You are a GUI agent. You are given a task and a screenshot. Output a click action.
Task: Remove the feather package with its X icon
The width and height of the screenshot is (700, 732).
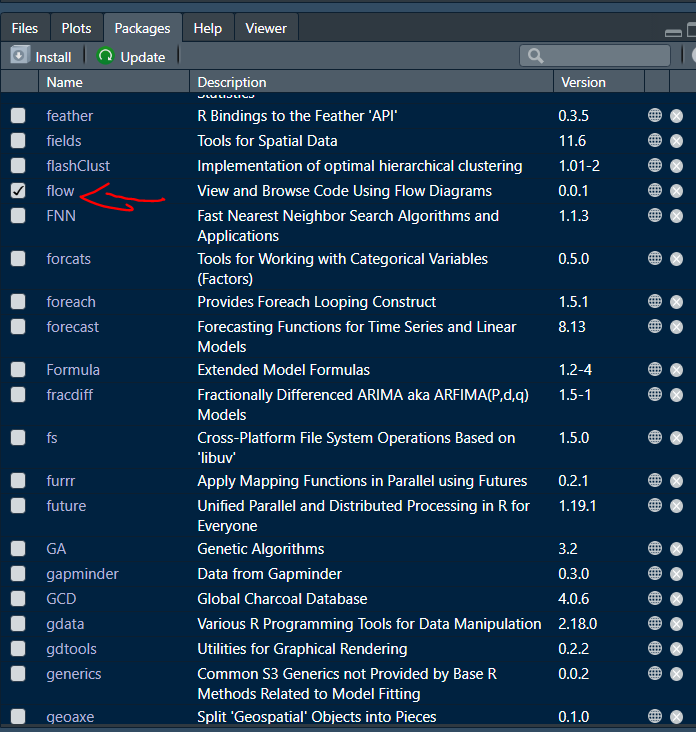(676, 116)
